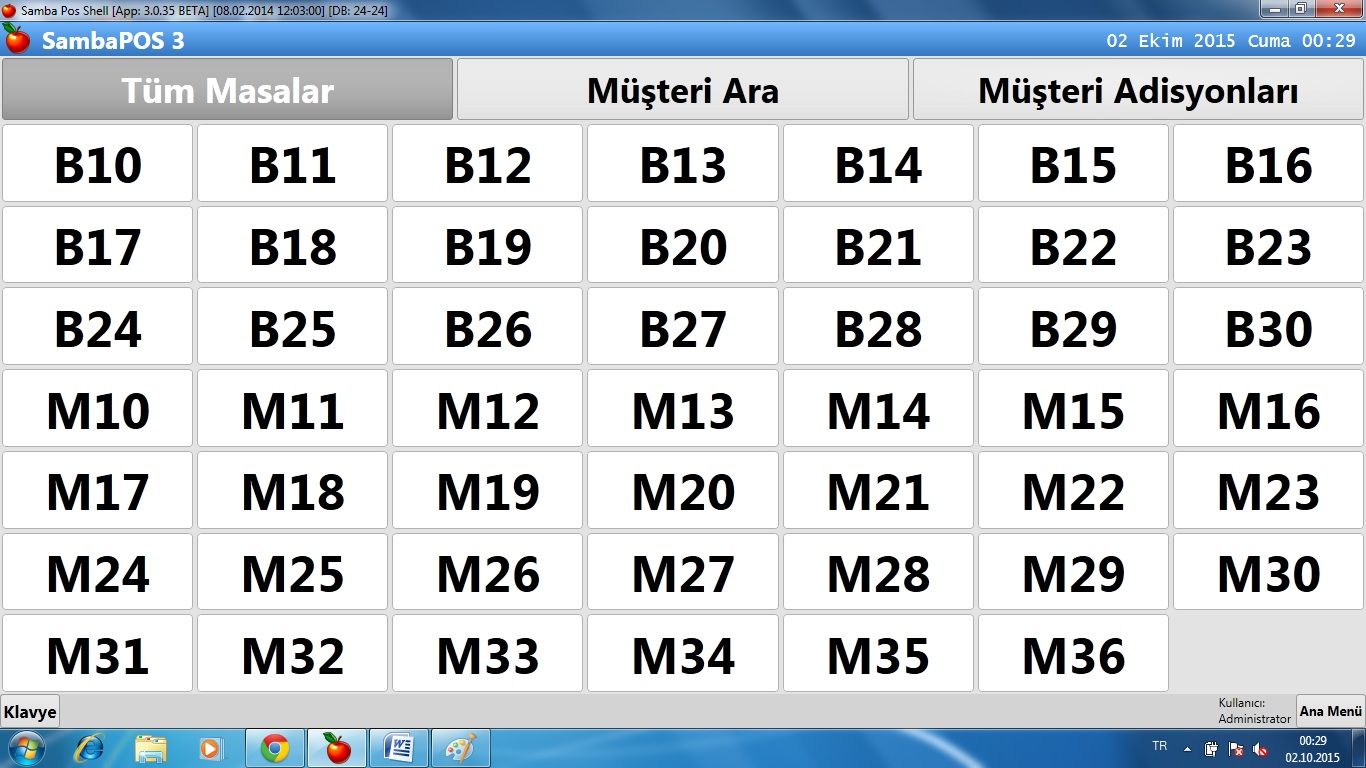Viewport: 1366px width, 768px height.
Task: Open the Müşteri Ara tab
Action: click(683, 90)
